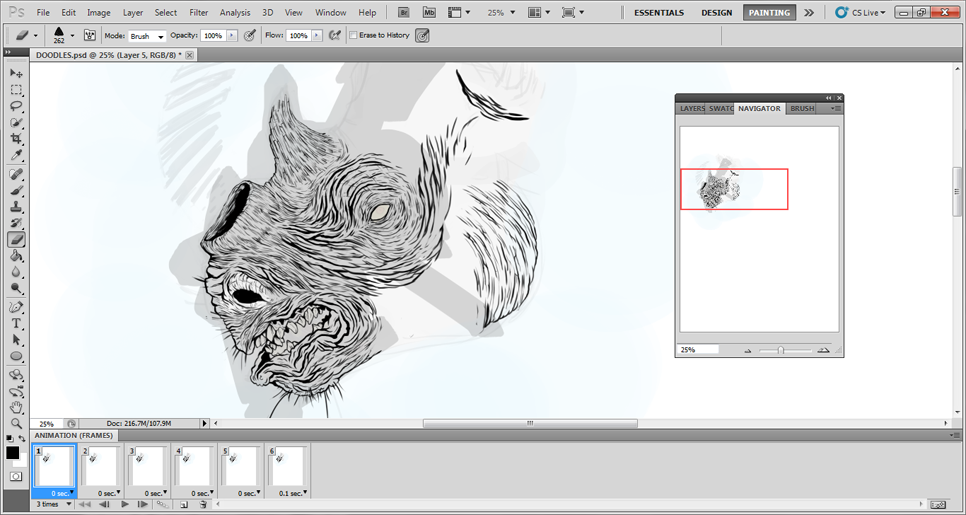
Task: Play the frame animation
Action: (124, 505)
